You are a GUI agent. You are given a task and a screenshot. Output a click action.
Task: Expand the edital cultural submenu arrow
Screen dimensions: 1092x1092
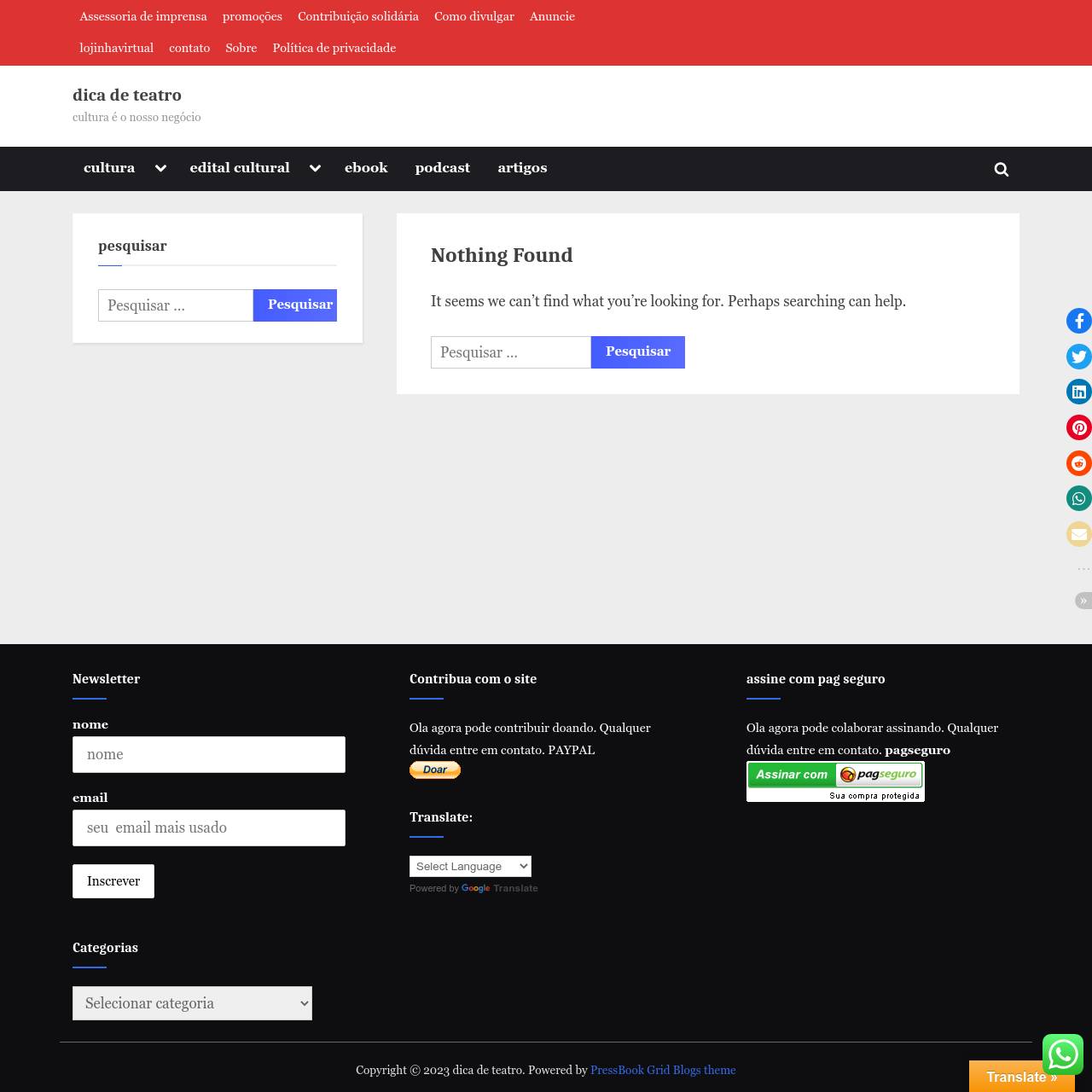point(315,169)
